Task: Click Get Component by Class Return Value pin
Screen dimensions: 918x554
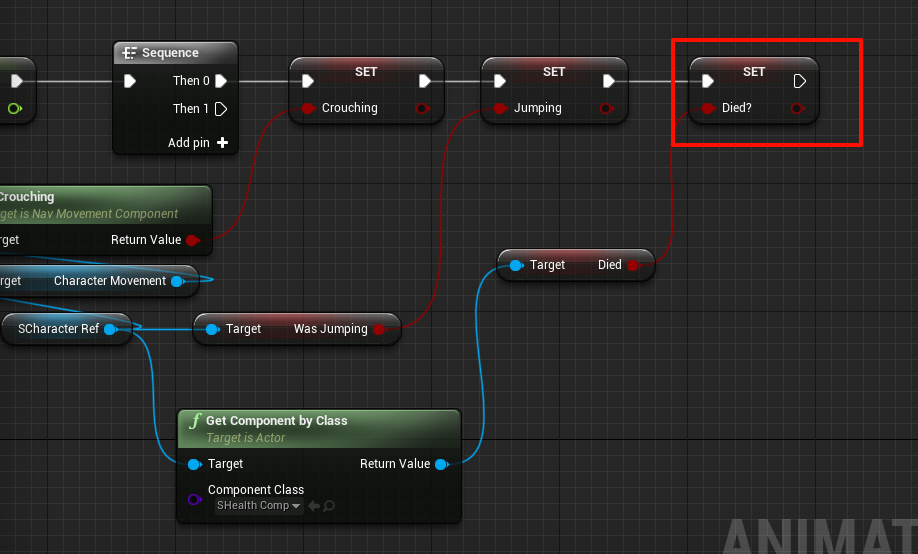Action: 442,464
